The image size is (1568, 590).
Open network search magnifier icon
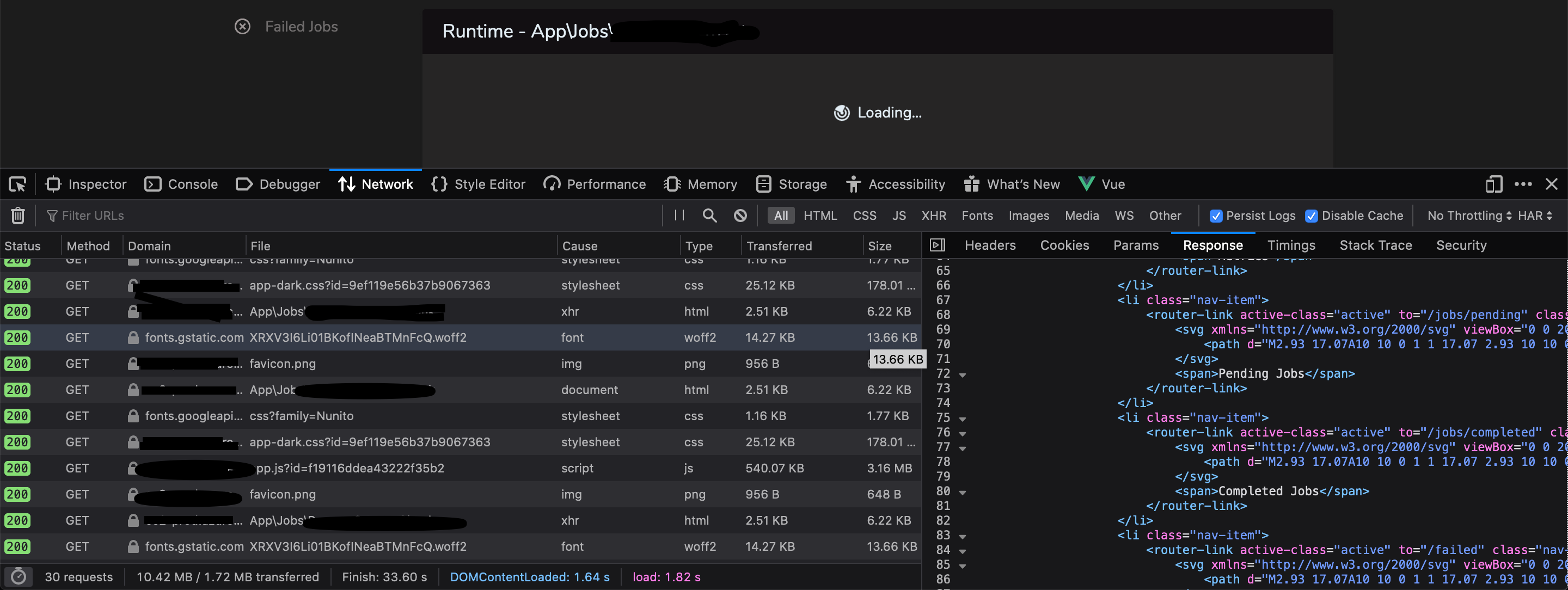click(x=709, y=216)
